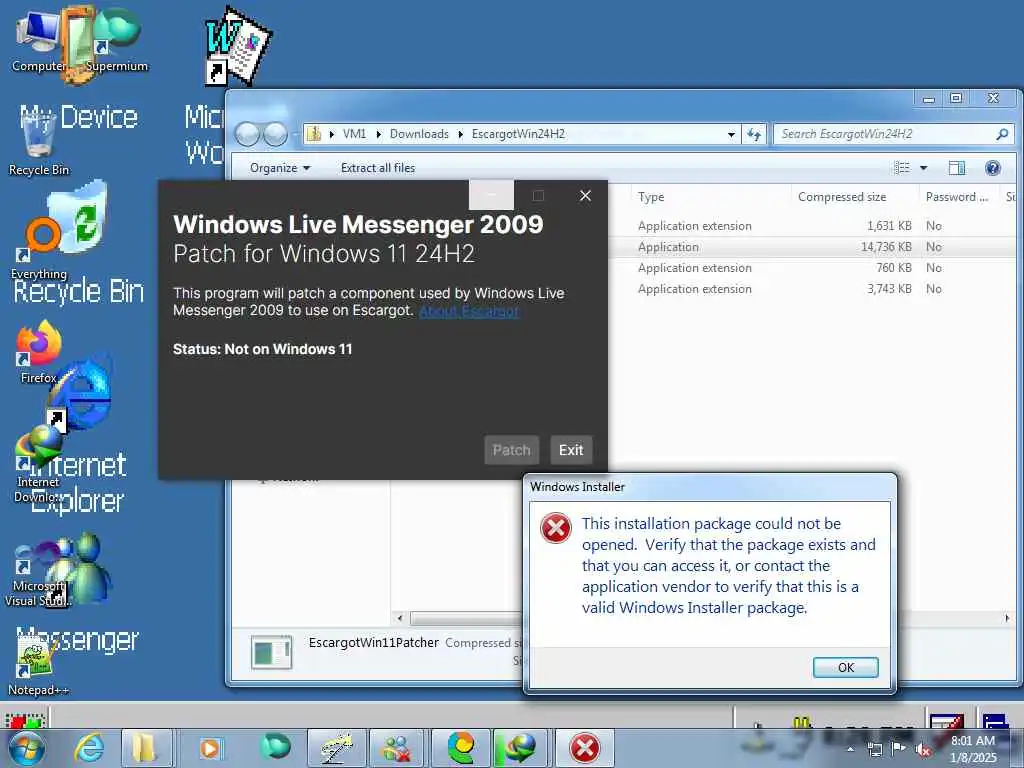Screen dimensions: 1024x768
Task: Go forward in the Explorer window
Action: coord(276,134)
